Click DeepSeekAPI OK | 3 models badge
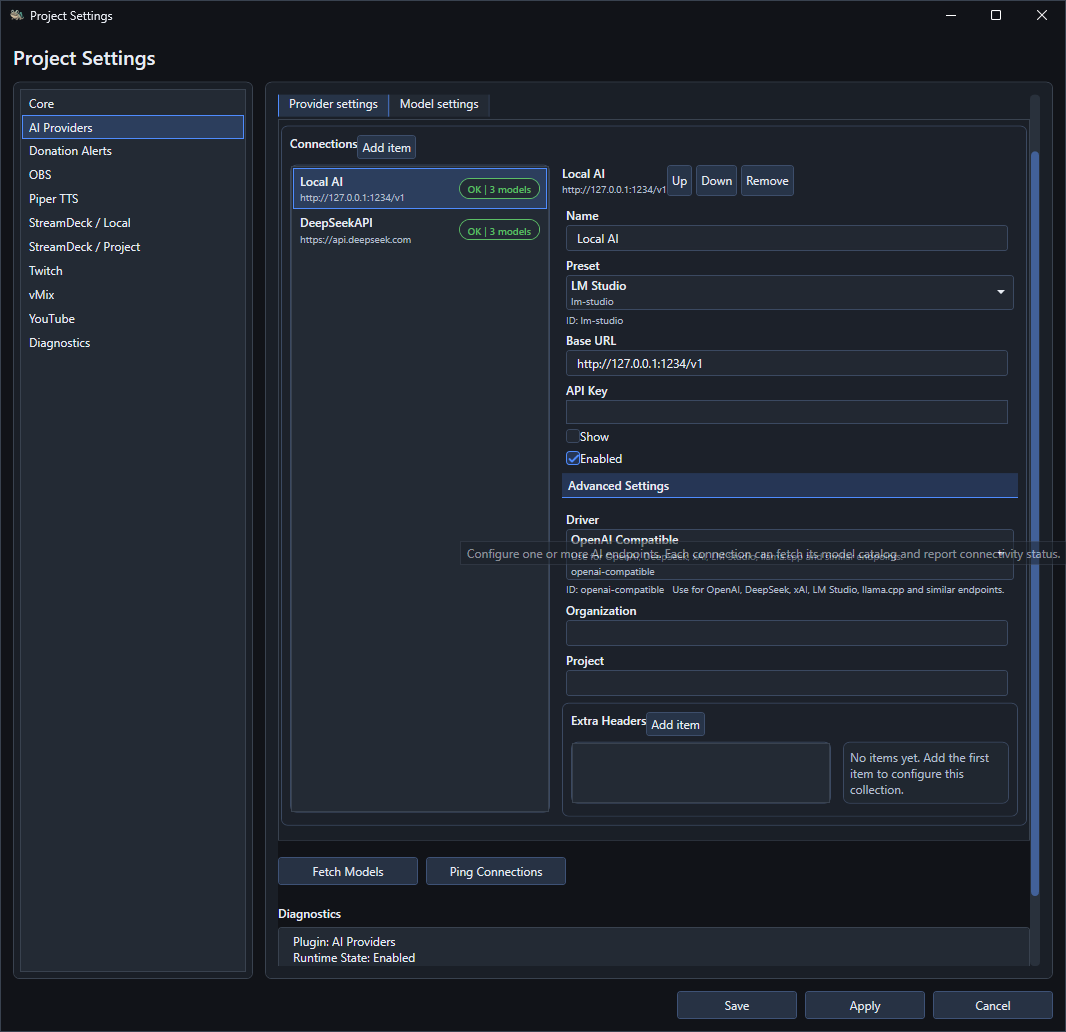Viewport: 1066px width, 1032px height. (x=500, y=231)
